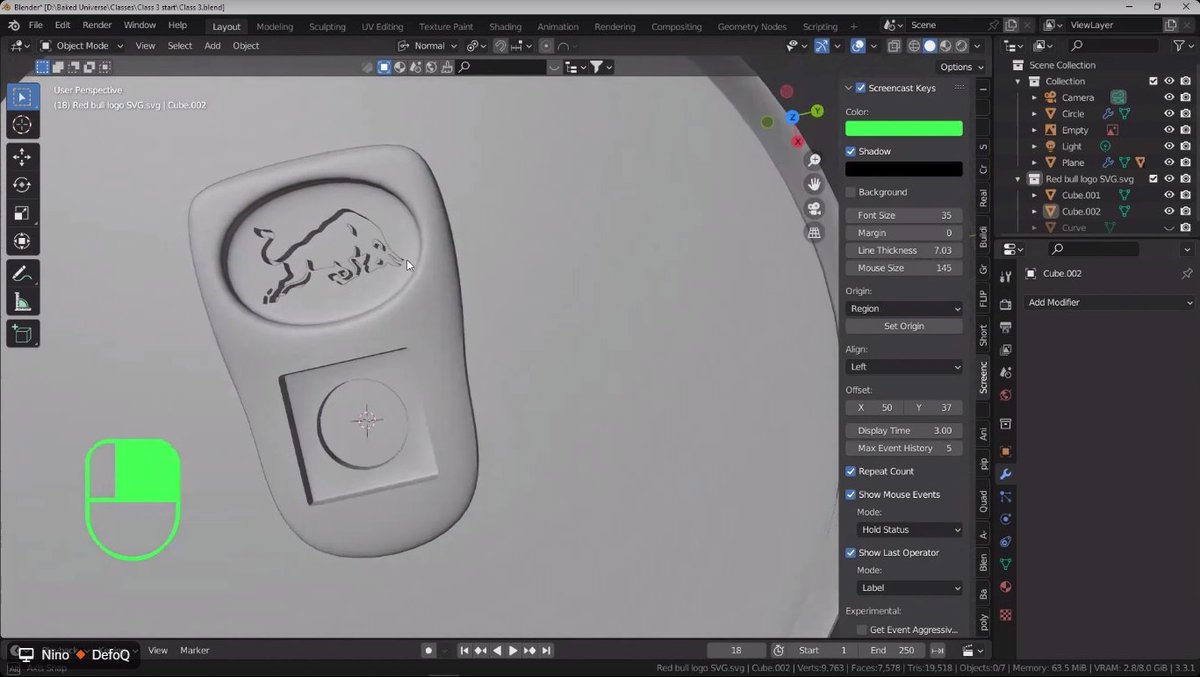This screenshot has width=1200, height=677.
Task: Select the Scale tool
Action: pyautogui.click(x=23, y=213)
